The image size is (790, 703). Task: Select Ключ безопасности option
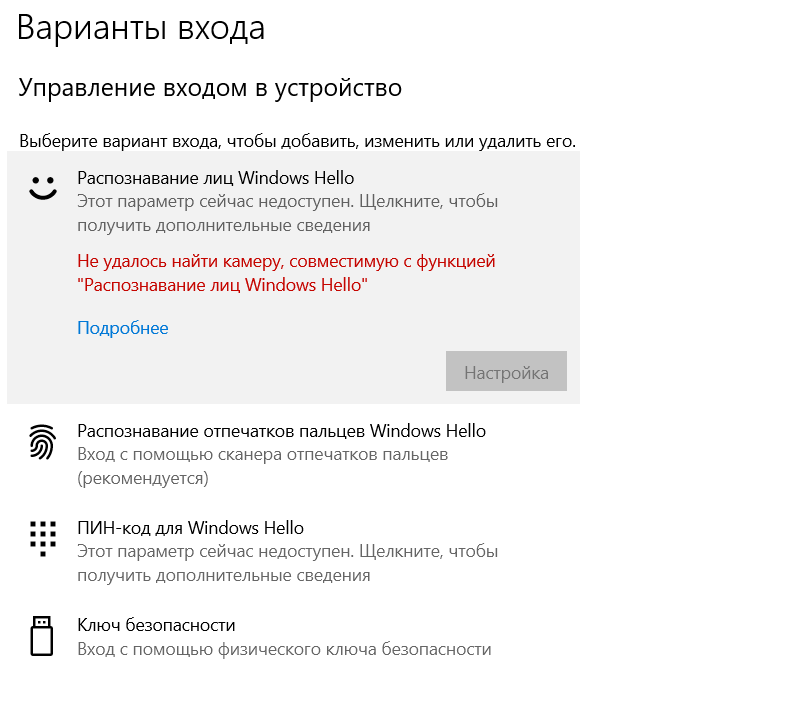[293, 636]
